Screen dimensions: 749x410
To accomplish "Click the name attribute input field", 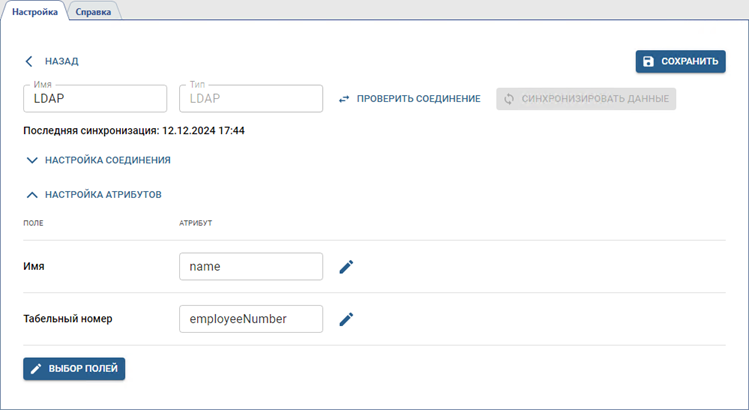I will point(250,267).
